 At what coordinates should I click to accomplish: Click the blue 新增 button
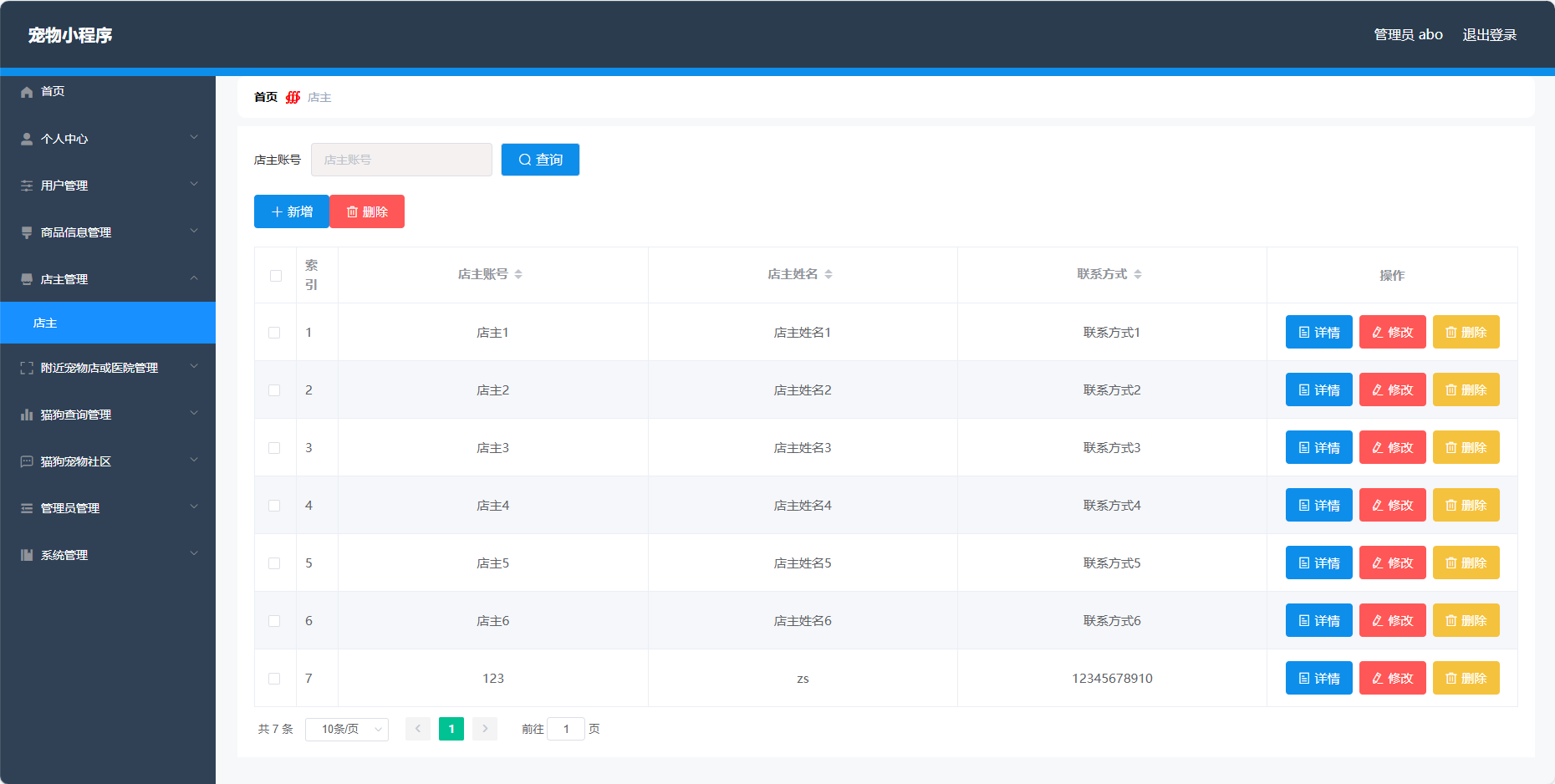(292, 211)
